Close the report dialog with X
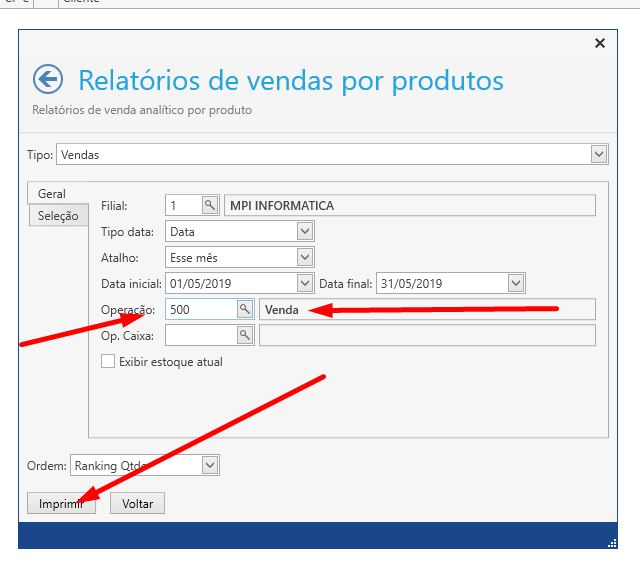640x586 pixels. click(x=600, y=43)
